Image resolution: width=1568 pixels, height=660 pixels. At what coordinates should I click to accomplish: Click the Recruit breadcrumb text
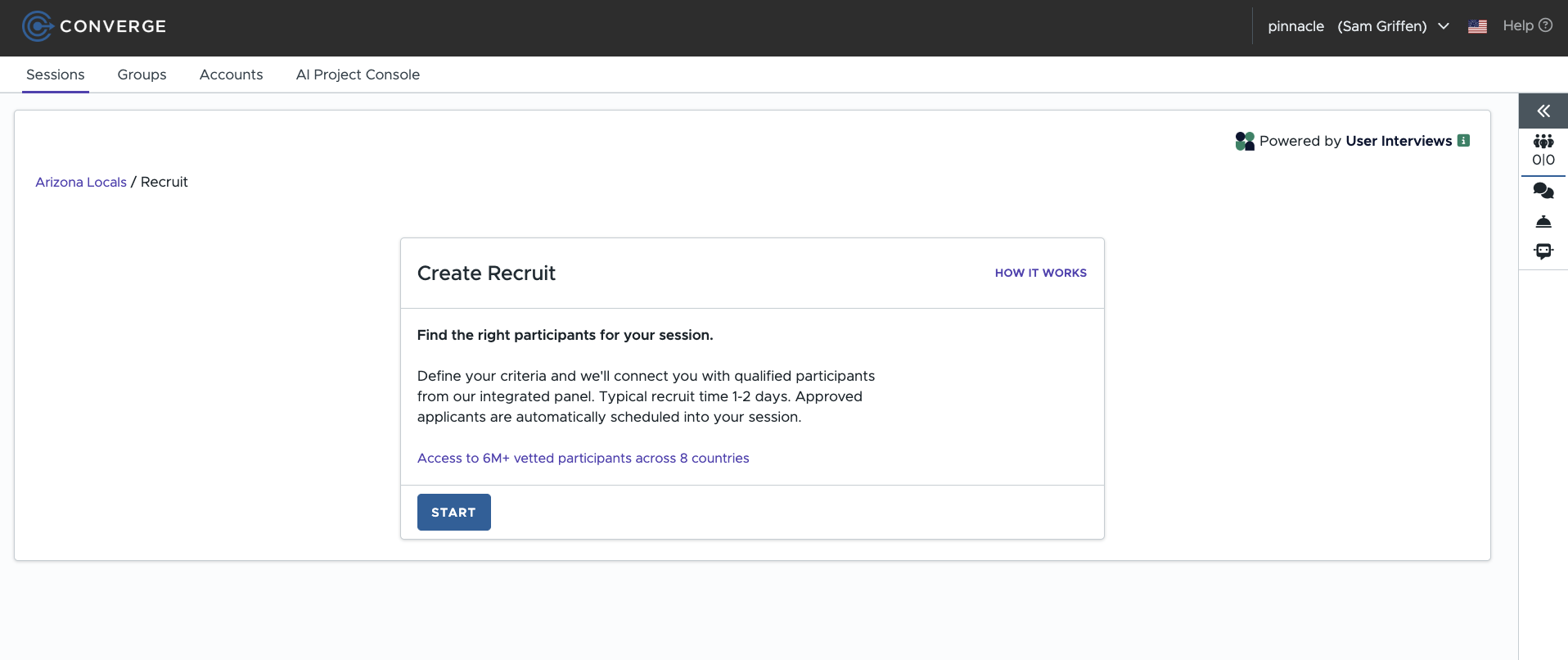[164, 182]
